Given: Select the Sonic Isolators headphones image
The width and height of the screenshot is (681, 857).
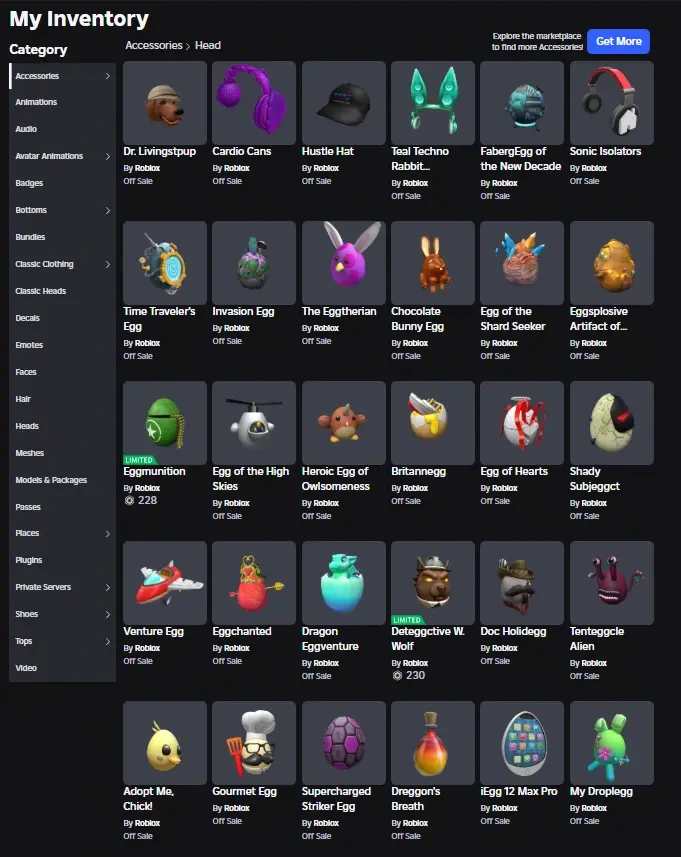Looking at the screenshot, I should [612, 103].
